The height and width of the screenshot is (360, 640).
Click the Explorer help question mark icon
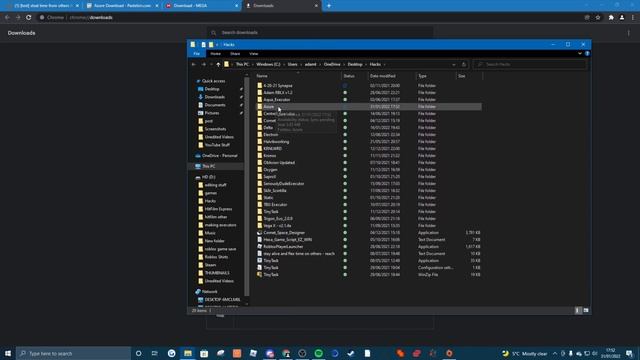point(587,53)
